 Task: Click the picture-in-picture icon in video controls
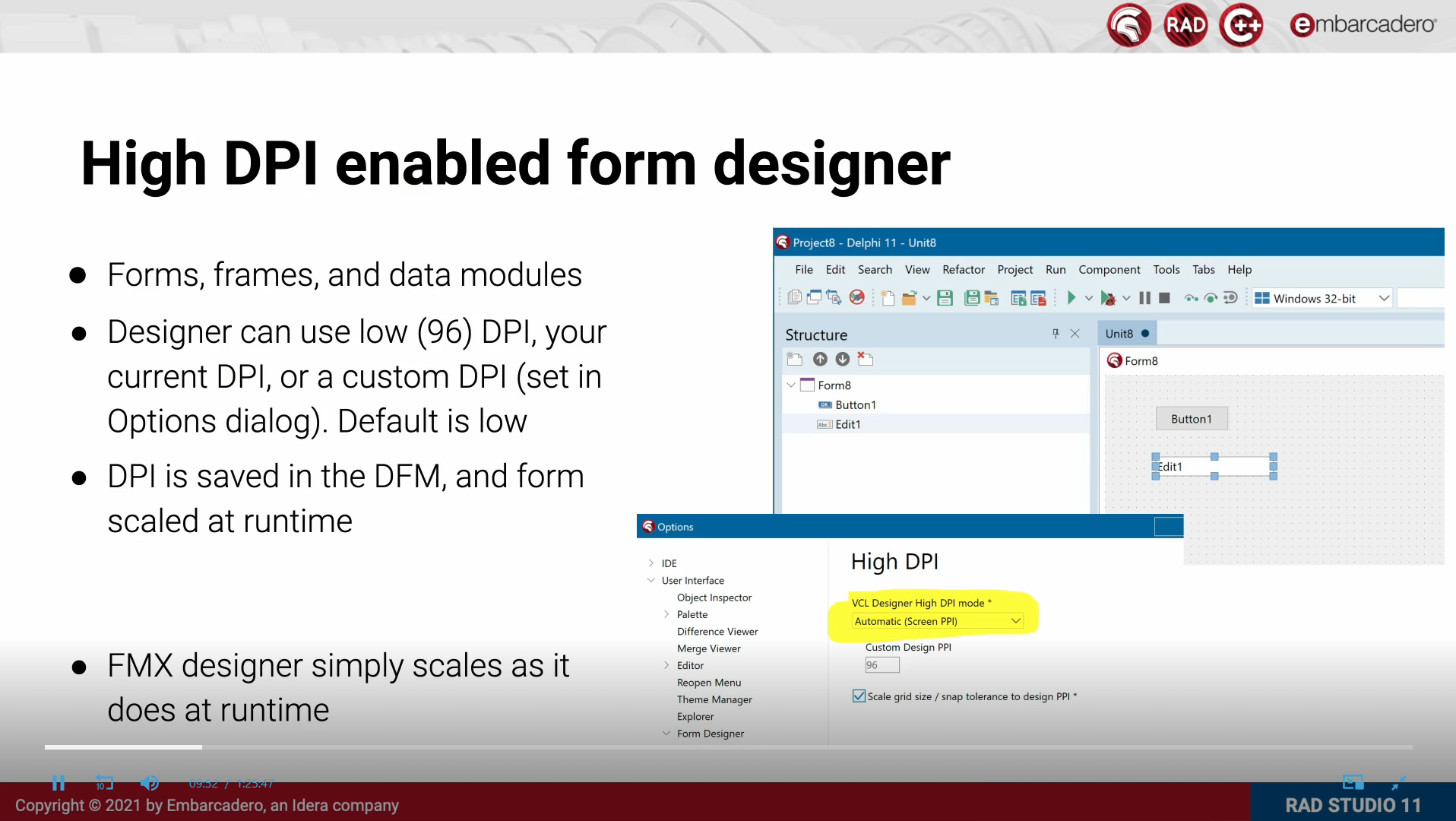click(x=1353, y=781)
